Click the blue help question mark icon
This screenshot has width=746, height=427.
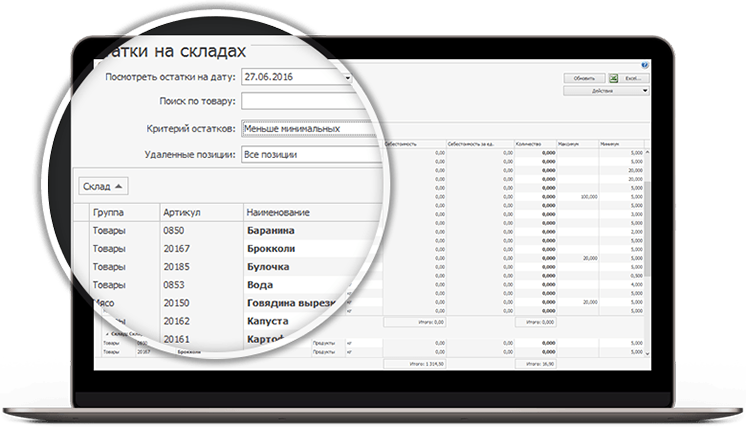[646, 65]
